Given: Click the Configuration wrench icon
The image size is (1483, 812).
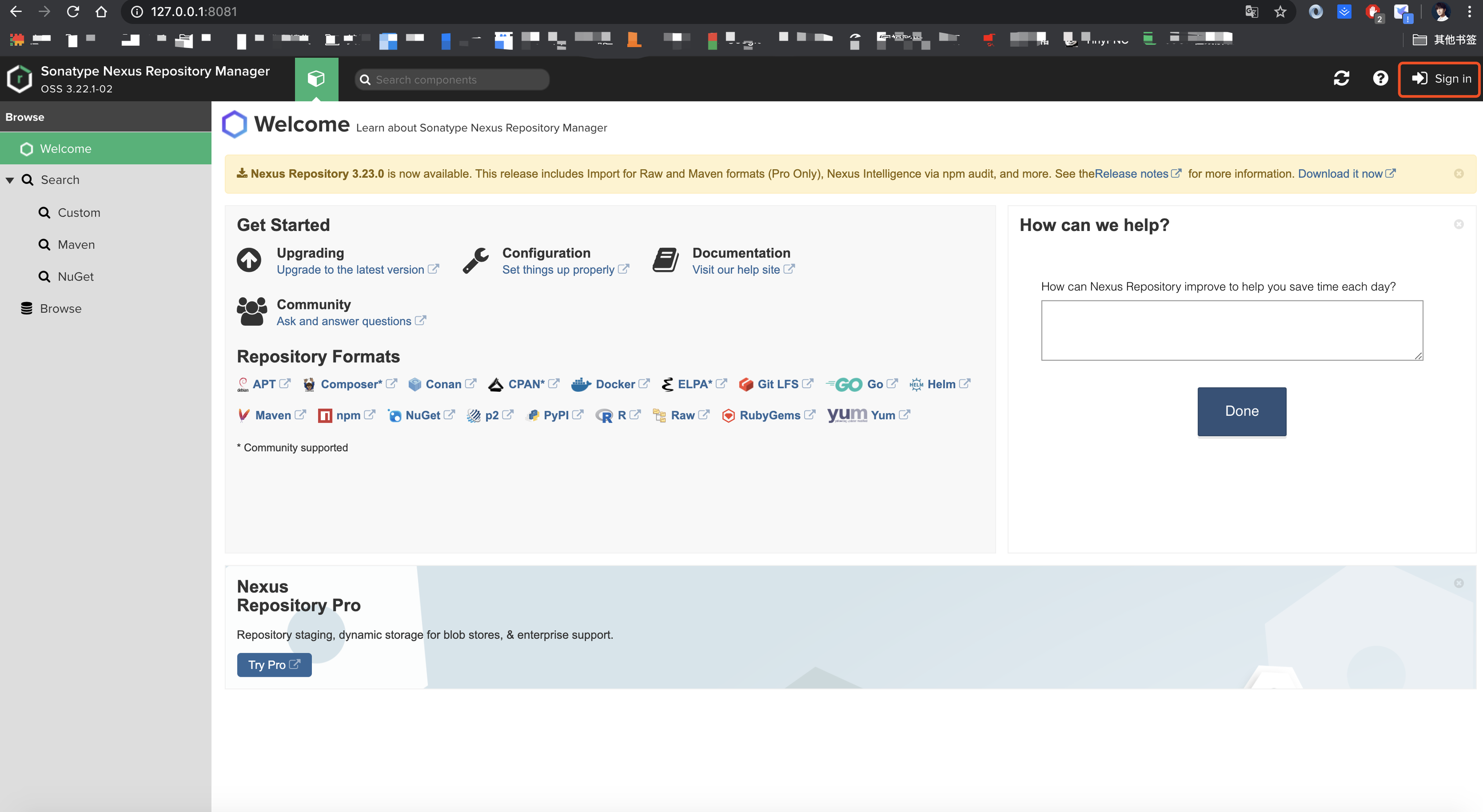Looking at the screenshot, I should coord(476,260).
